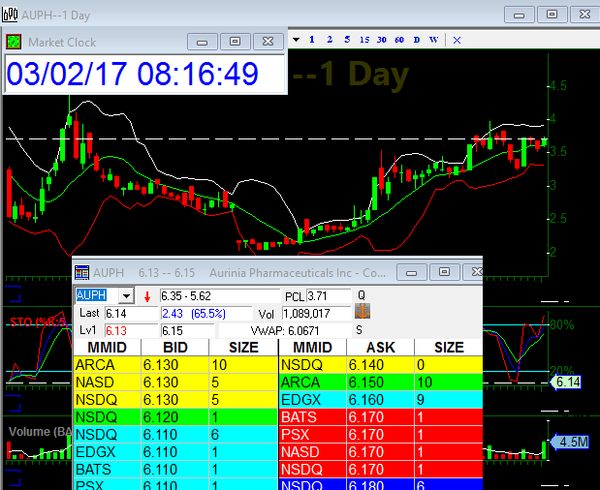Select the EDGX ask row at 6.160
Image resolution: width=600 pixels, height=490 pixels.
click(x=380, y=398)
